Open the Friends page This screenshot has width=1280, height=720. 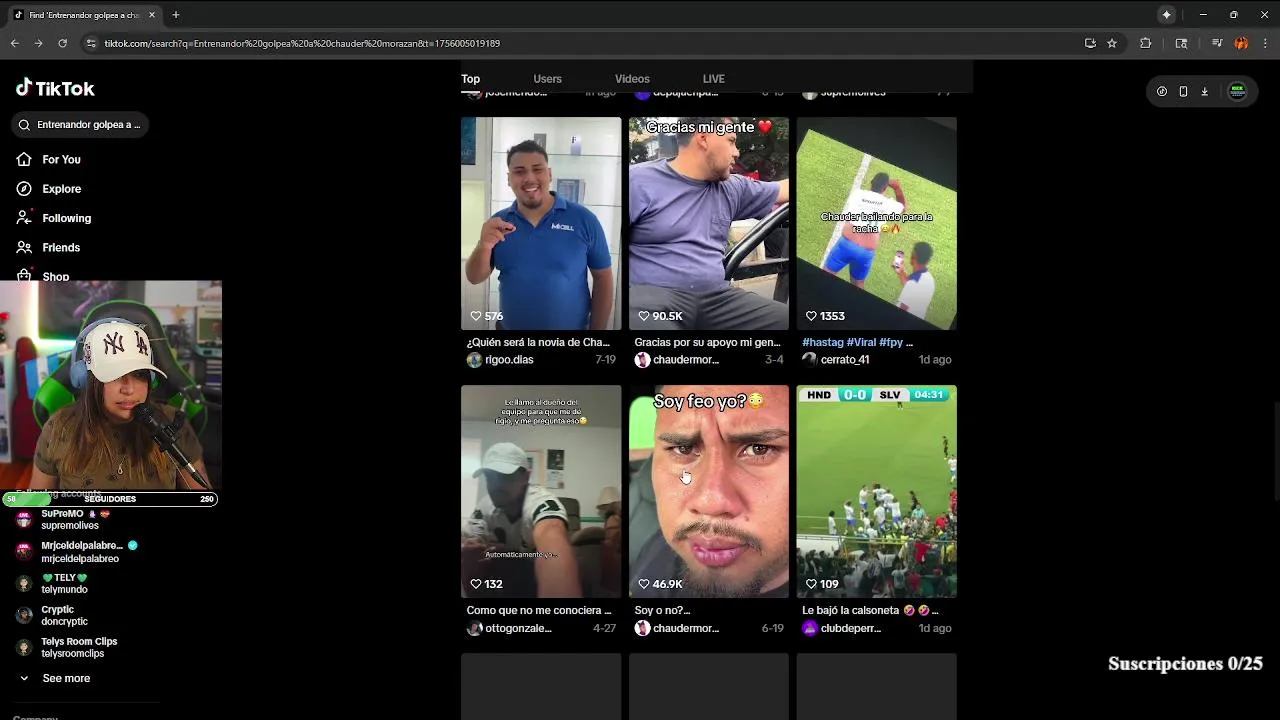61,247
